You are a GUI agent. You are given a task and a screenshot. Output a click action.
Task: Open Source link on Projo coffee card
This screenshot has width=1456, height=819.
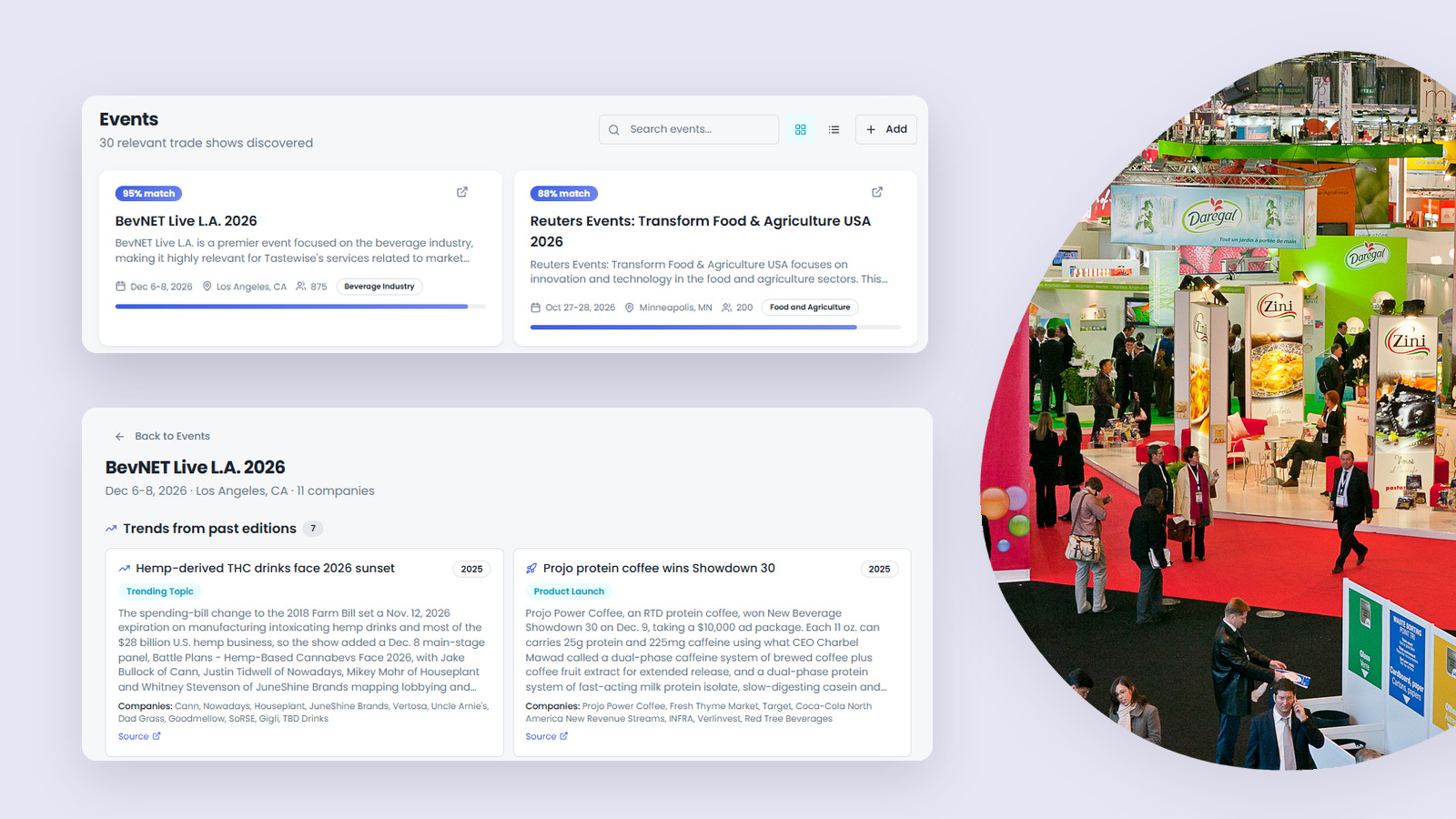[547, 736]
